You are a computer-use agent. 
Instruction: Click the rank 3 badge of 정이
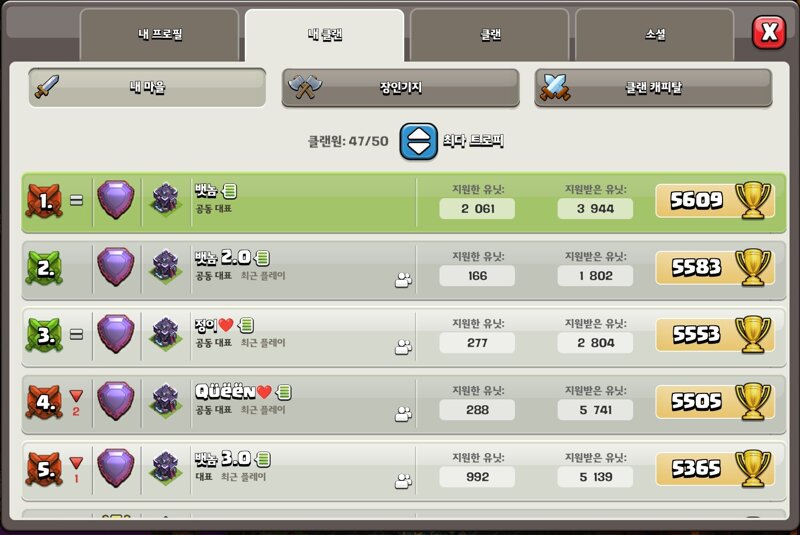[x=44, y=335]
